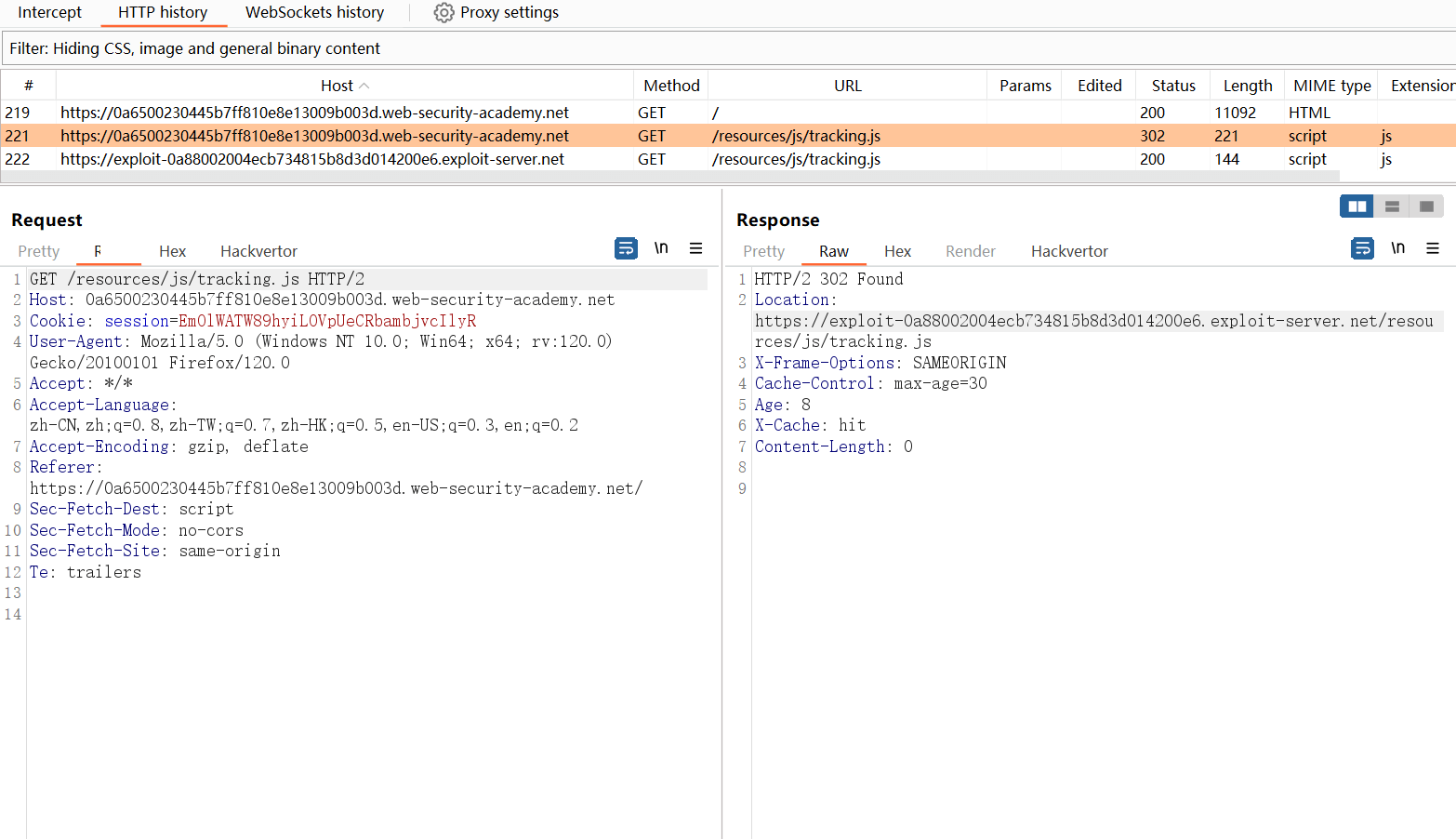Click the history table horizontal scrollbar

click(x=669, y=176)
